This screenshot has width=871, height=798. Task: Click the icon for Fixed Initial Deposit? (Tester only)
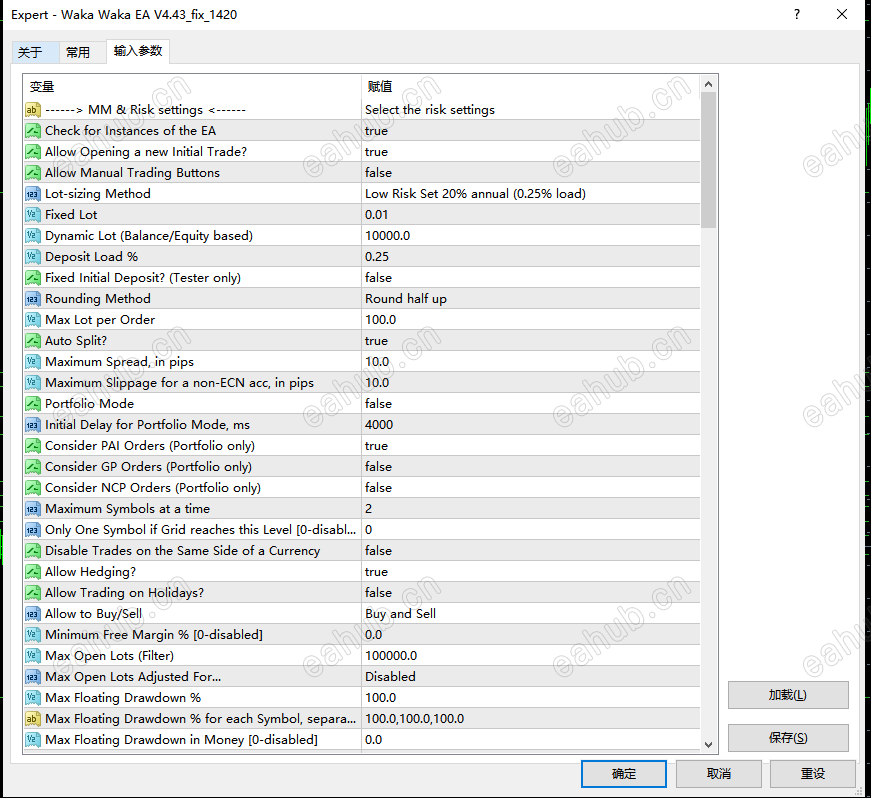tap(33, 278)
